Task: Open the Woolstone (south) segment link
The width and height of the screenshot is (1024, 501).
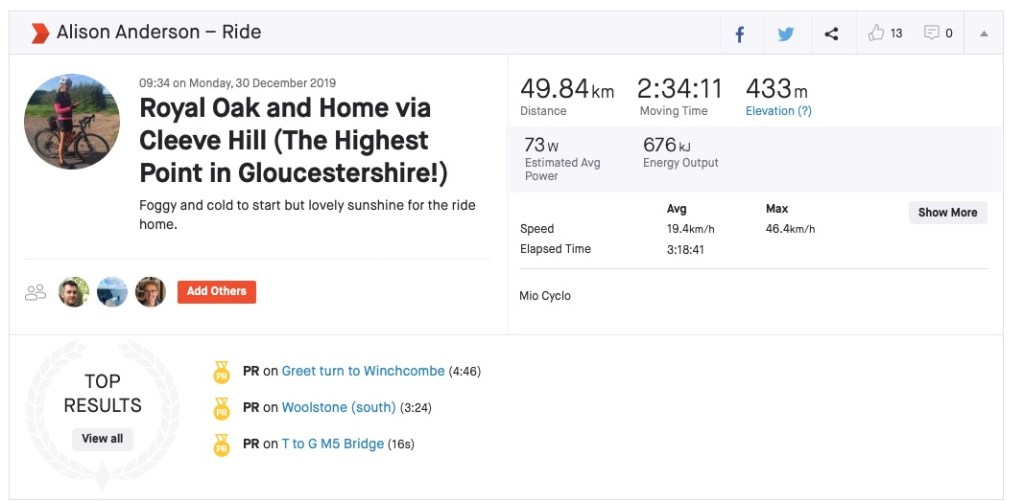Action: pyautogui.click(x=339, y=408)
